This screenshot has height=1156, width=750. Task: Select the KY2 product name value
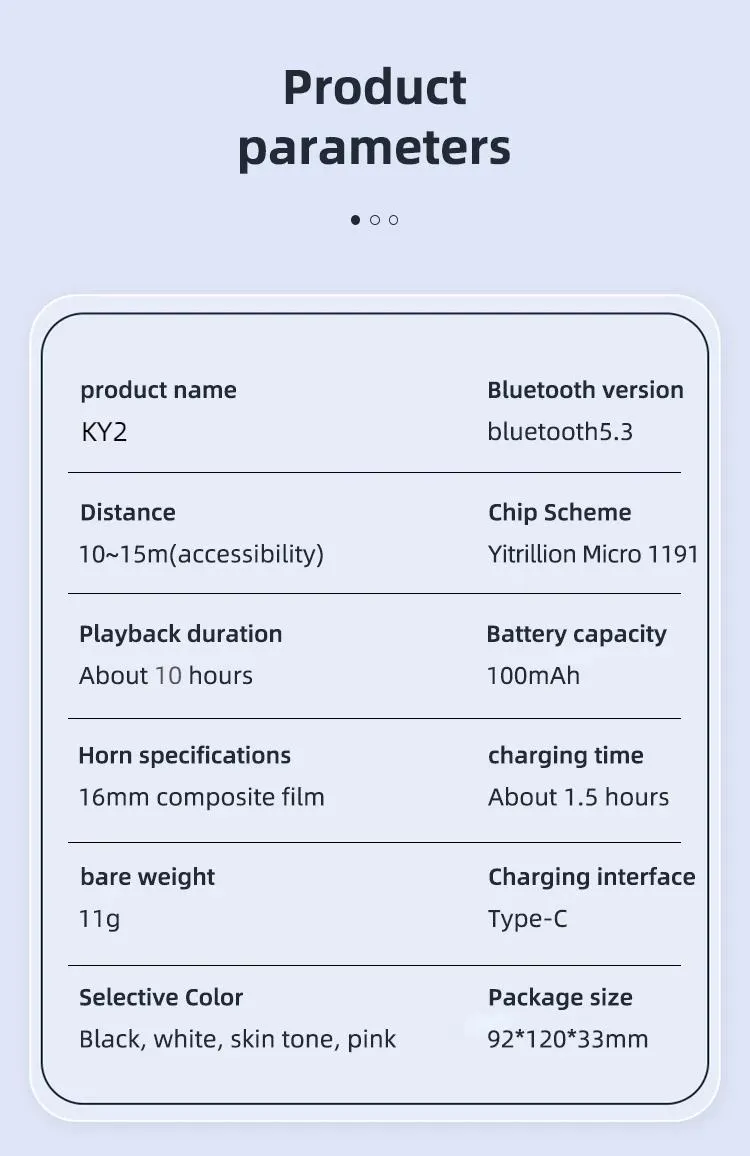(104, 432)
